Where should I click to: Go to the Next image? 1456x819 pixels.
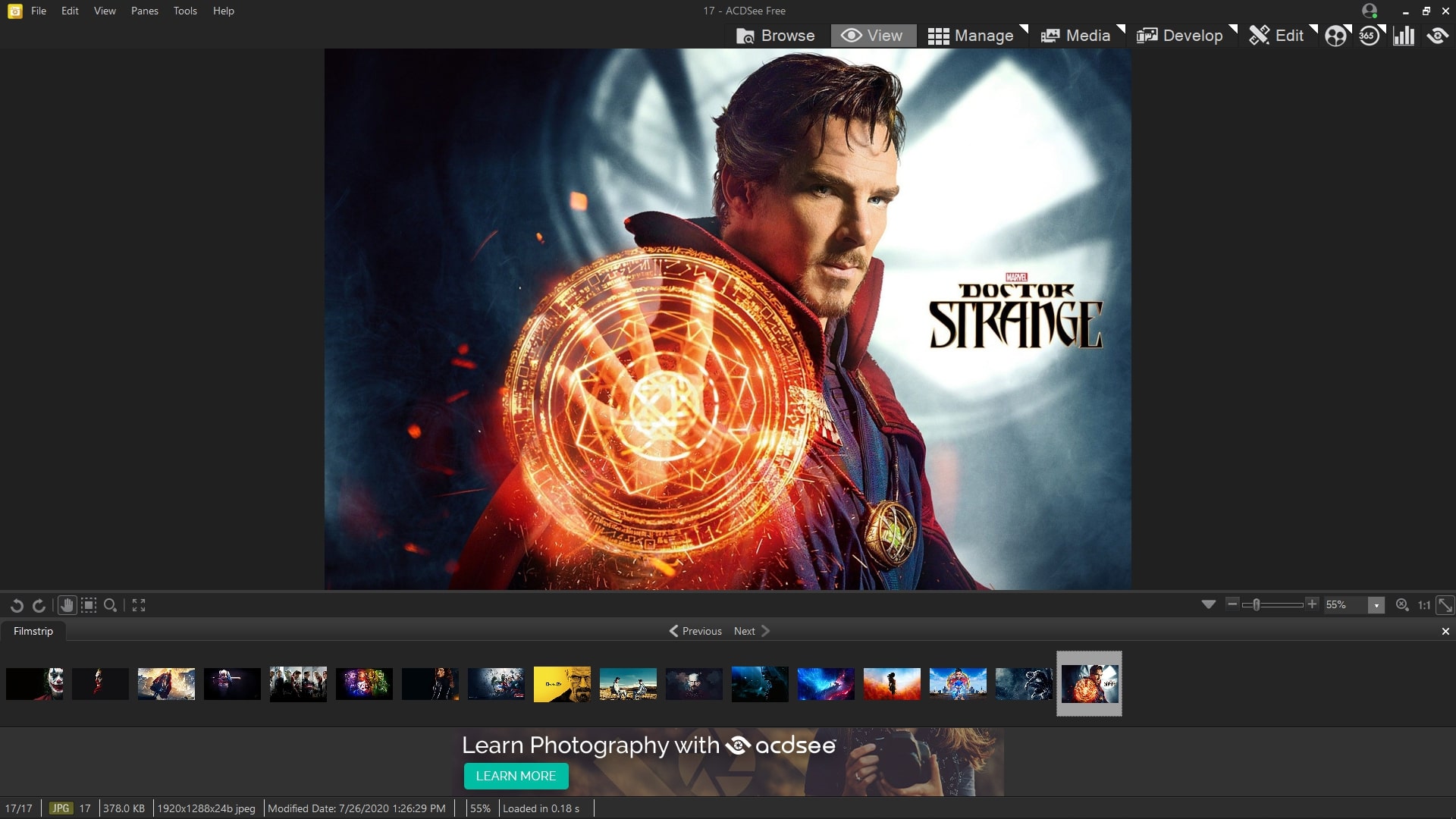click(x=752, y=631)
